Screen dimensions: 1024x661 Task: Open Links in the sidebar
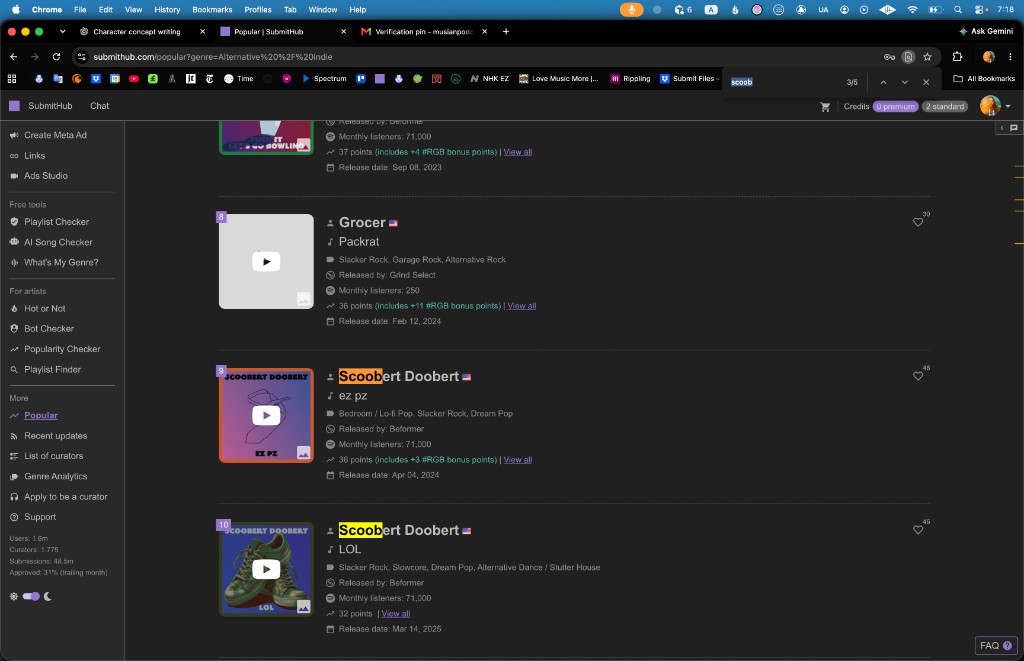(34, 155)
